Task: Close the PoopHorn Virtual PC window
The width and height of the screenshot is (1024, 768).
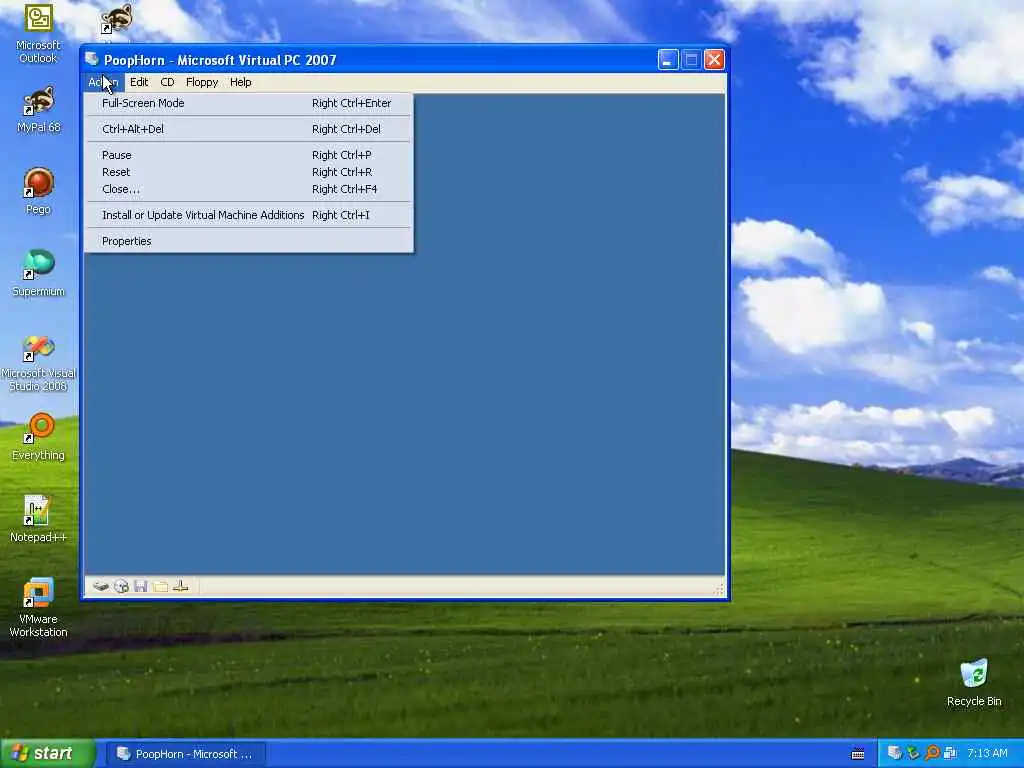Action: 714,60
